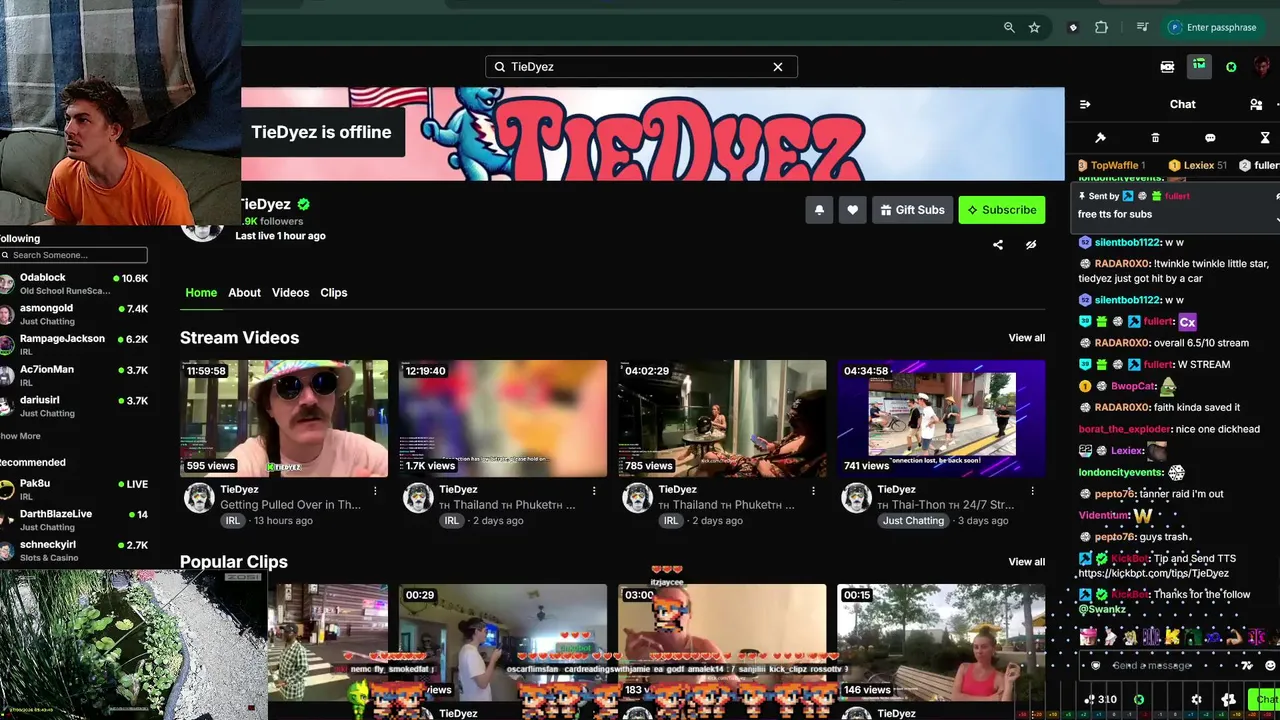Screen dimensions: 1280x720
Task: Open the user profile avatar menu
Action: tap(1262, 67)
